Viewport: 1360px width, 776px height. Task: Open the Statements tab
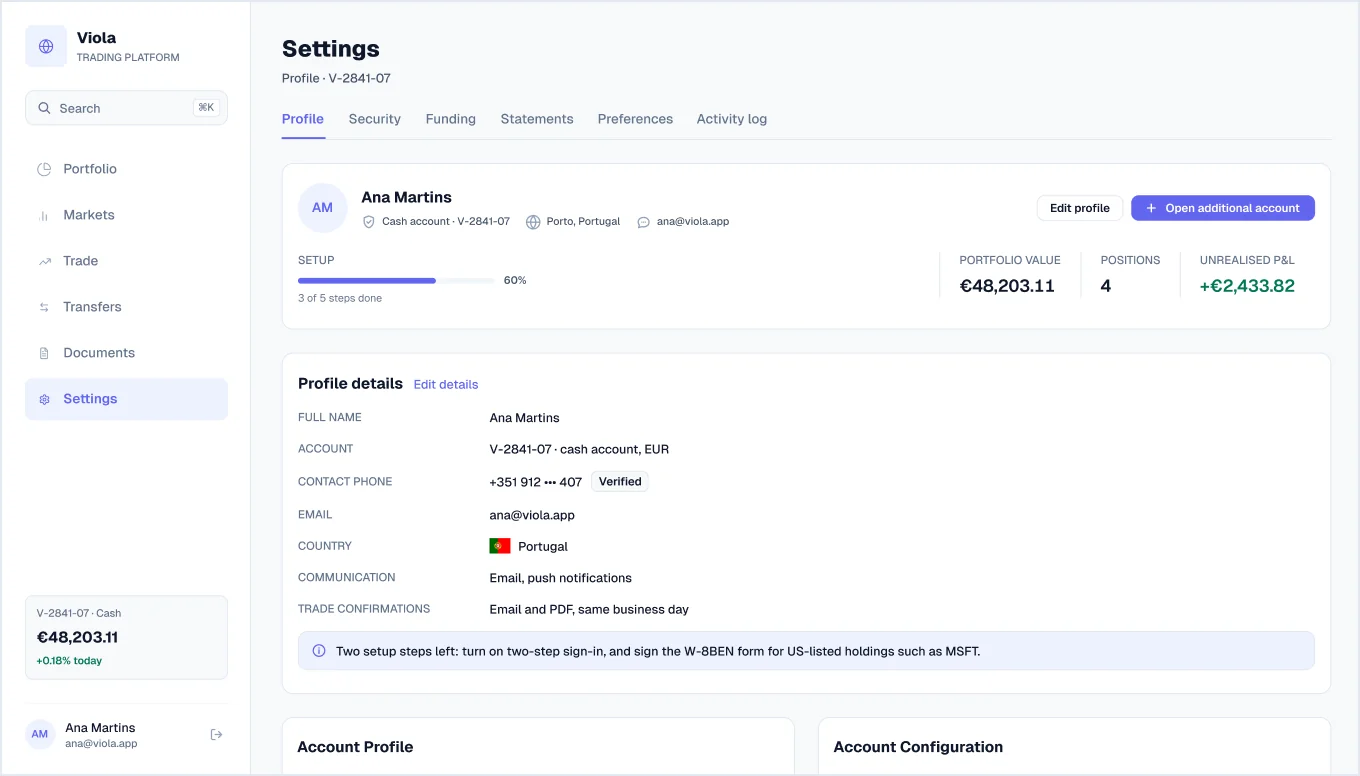point(537,119)
